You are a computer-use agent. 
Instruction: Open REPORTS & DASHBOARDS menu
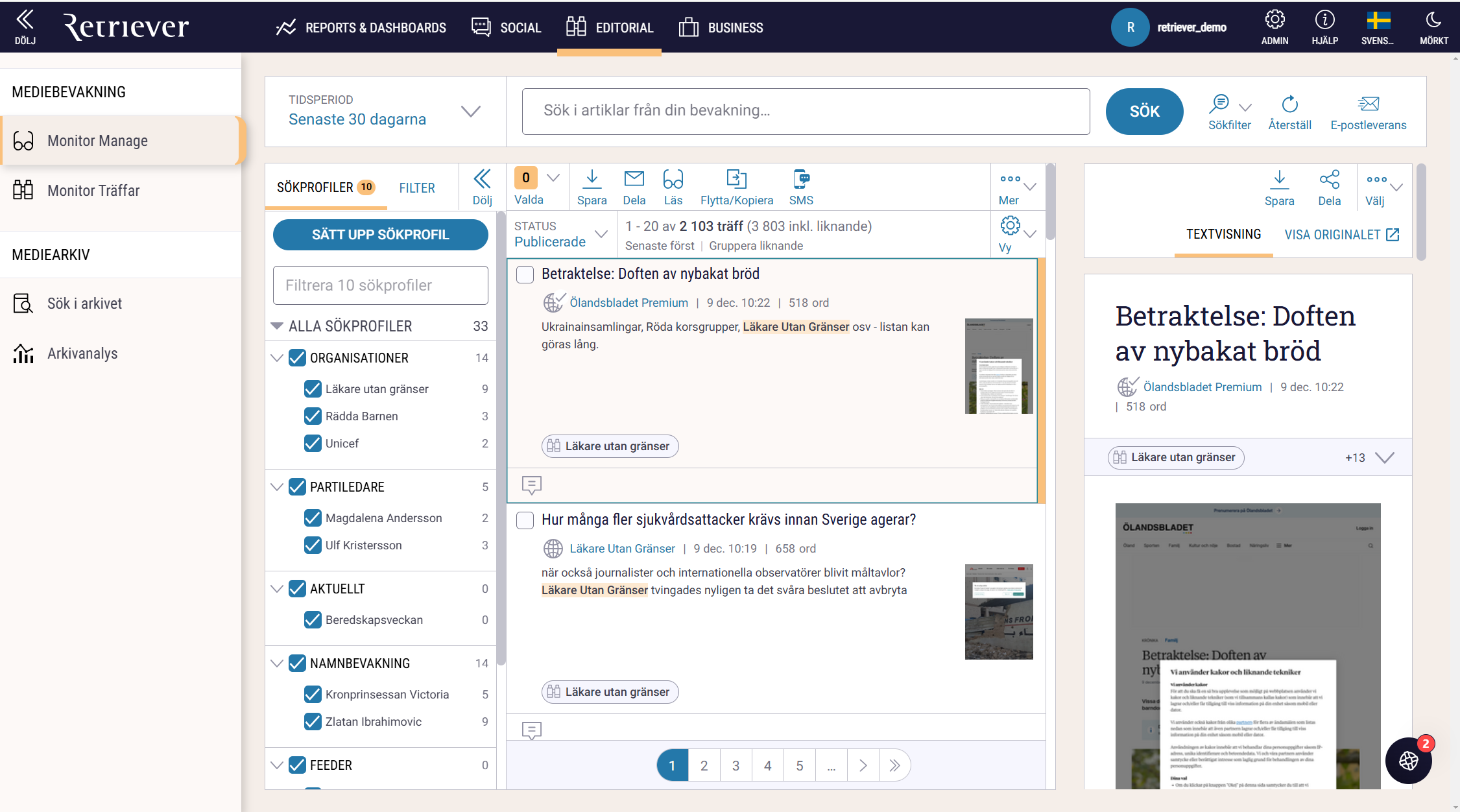coord(361,27)
